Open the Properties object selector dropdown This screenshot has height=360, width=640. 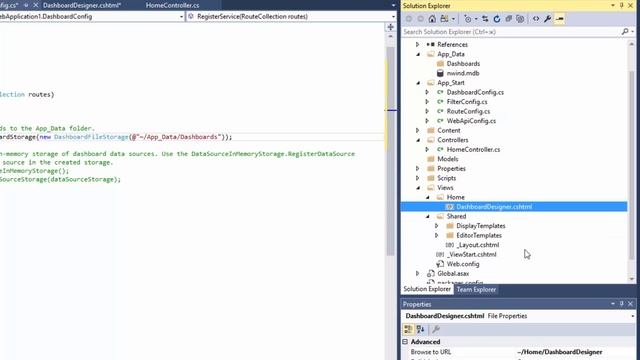[x=632, y=316]
